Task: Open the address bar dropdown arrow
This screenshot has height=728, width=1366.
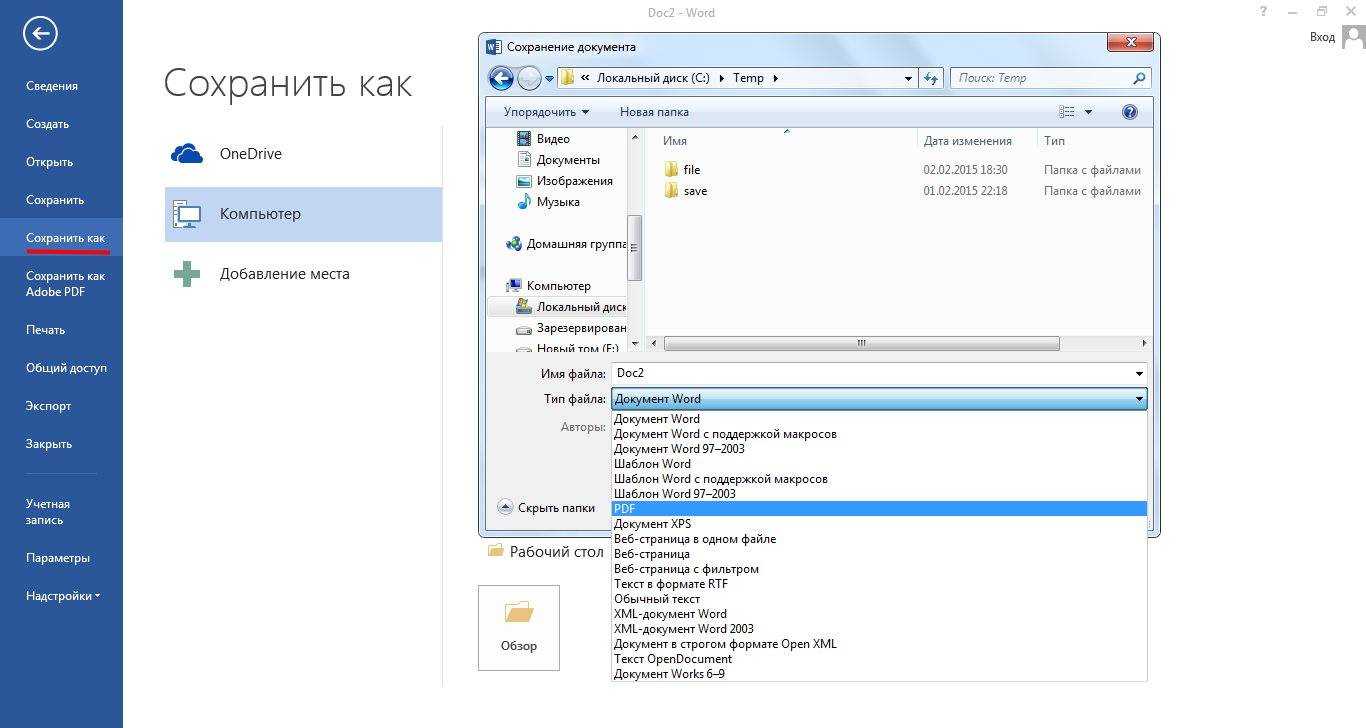Action: click(908, 78)
